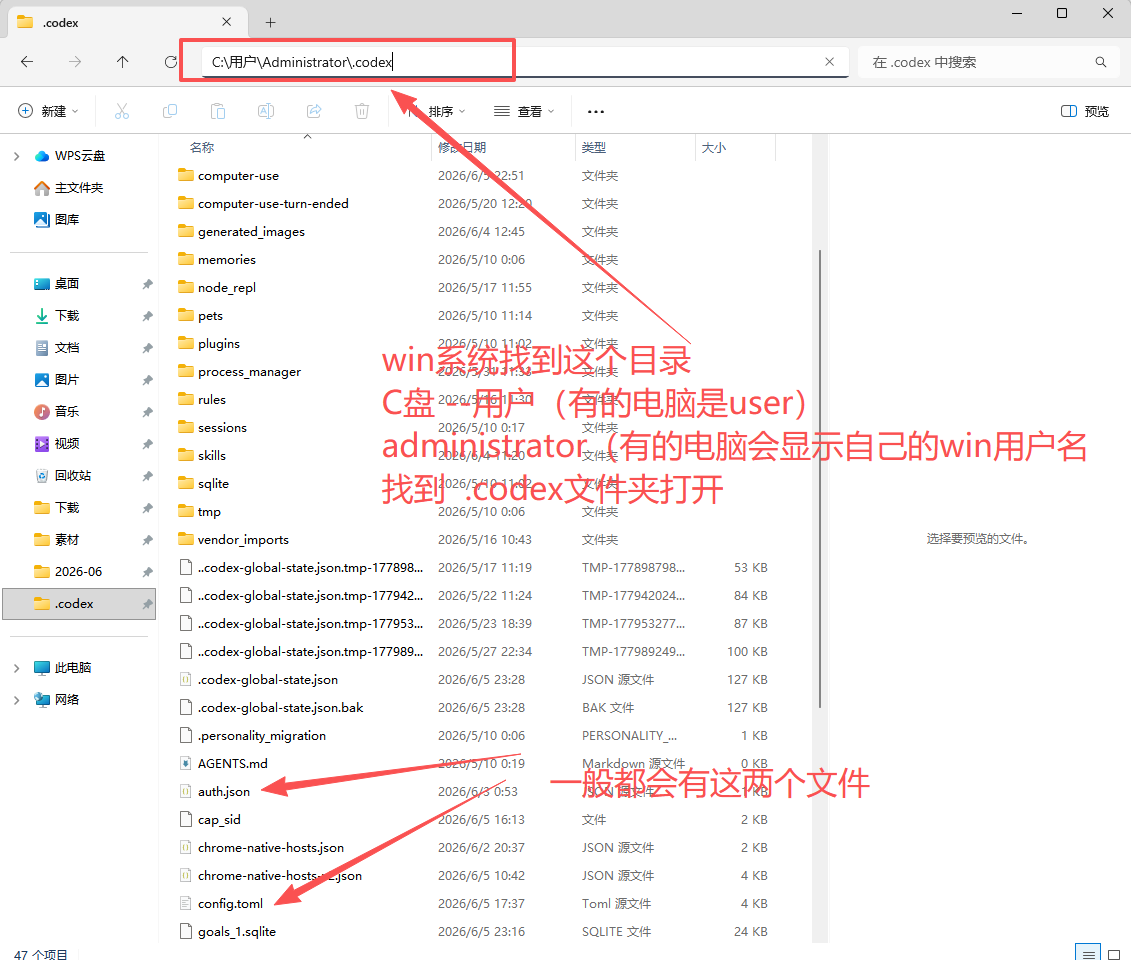The image size is (1131, 960).
Task: Open new tab with plus button
Action: pyautogui.click(x=270, y=22)
